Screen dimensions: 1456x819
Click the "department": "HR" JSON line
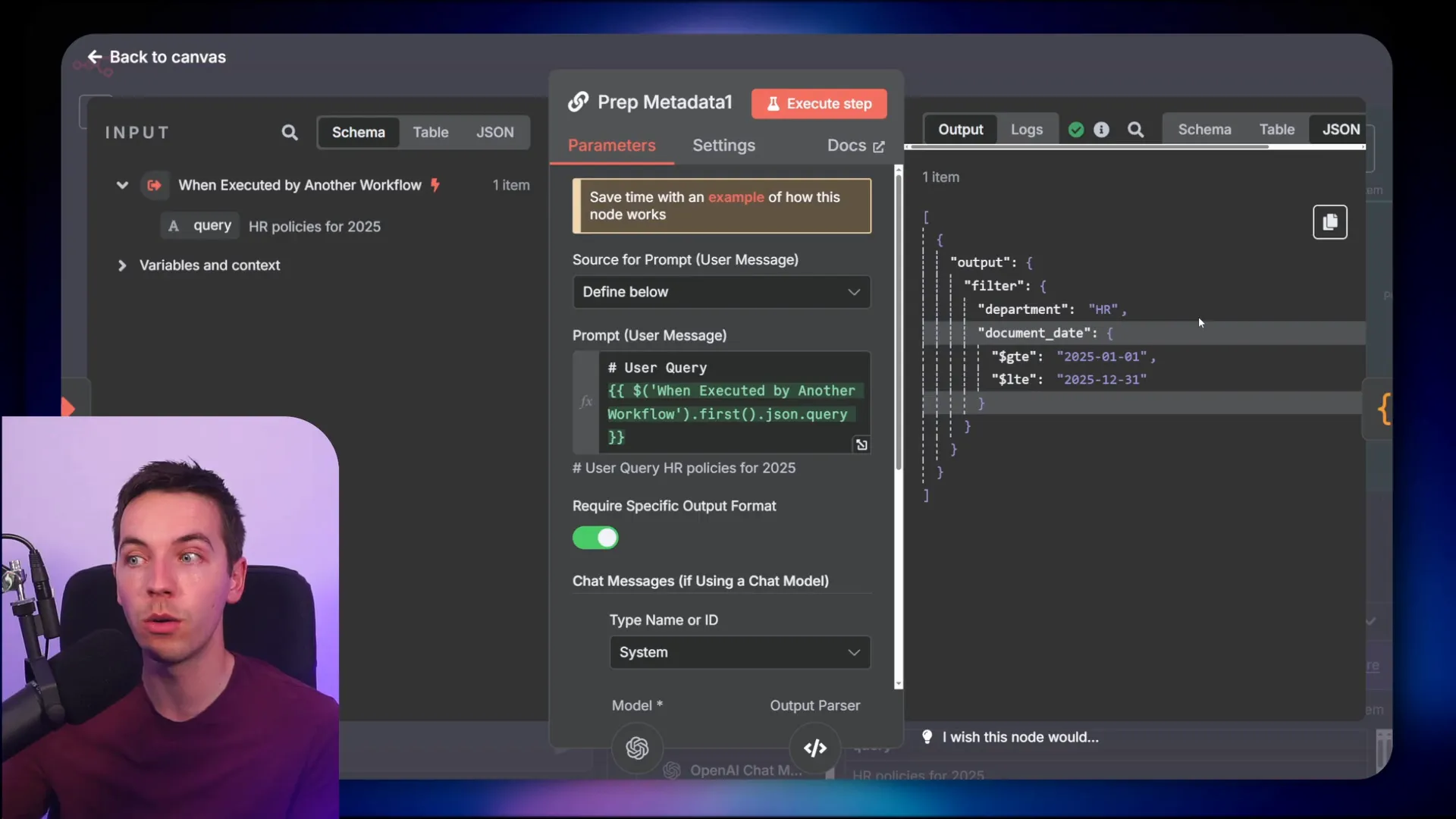[1052, 309]
